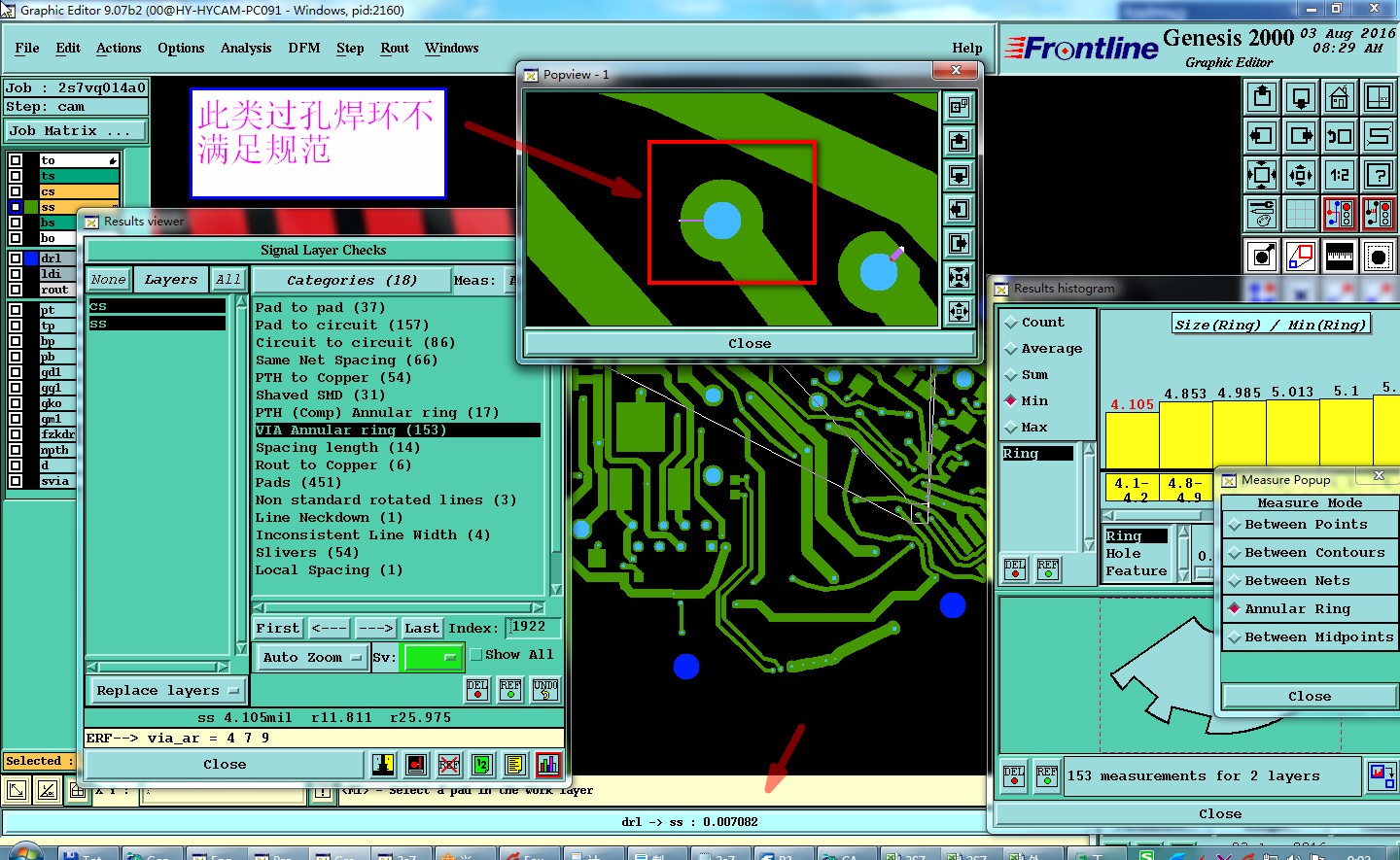Click the REF icon in Results histogram footer

point(1047,775)
